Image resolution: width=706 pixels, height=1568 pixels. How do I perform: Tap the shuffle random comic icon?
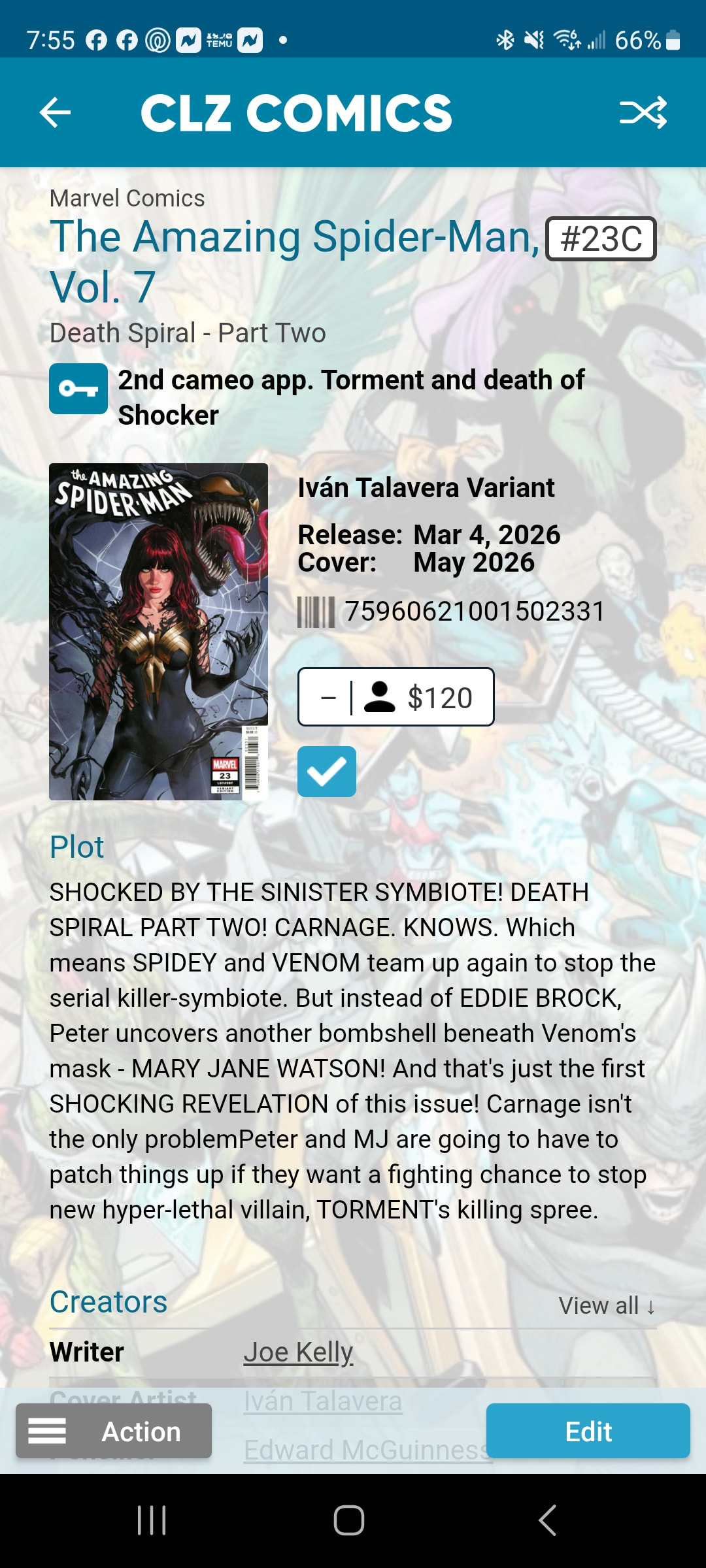click(x=643, y=112)
